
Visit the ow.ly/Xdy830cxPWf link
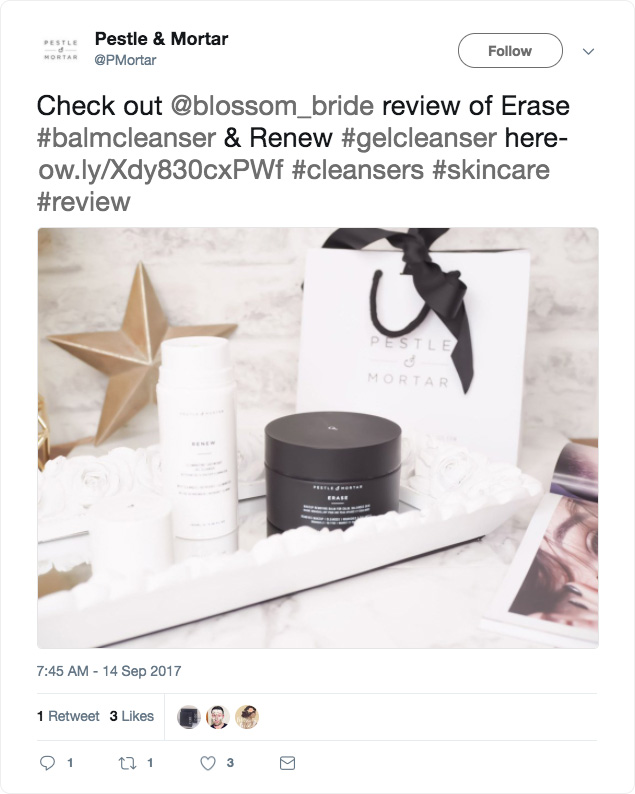point(161,170)
